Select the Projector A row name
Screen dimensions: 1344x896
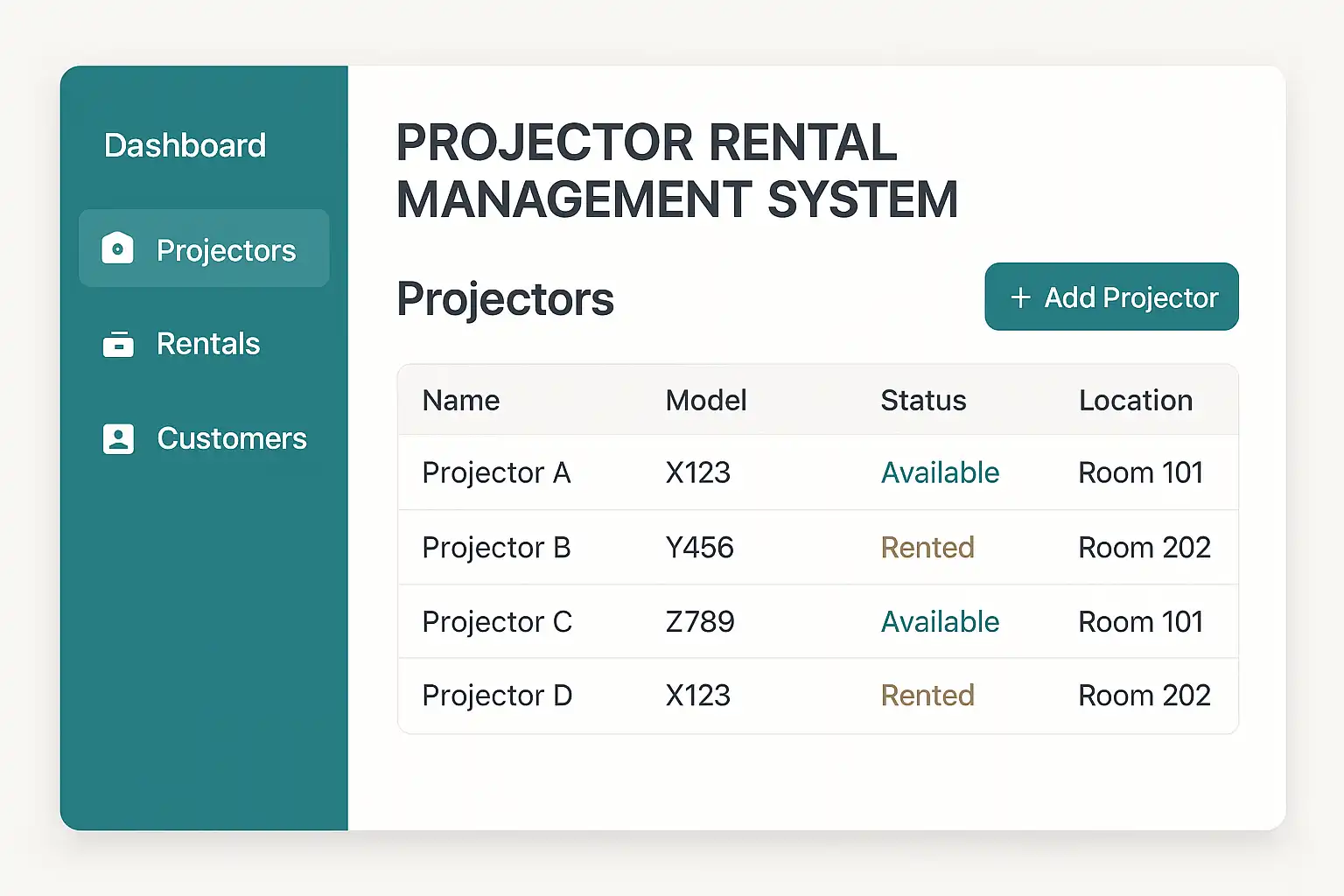pyautogui.click(x=496, y=472)
